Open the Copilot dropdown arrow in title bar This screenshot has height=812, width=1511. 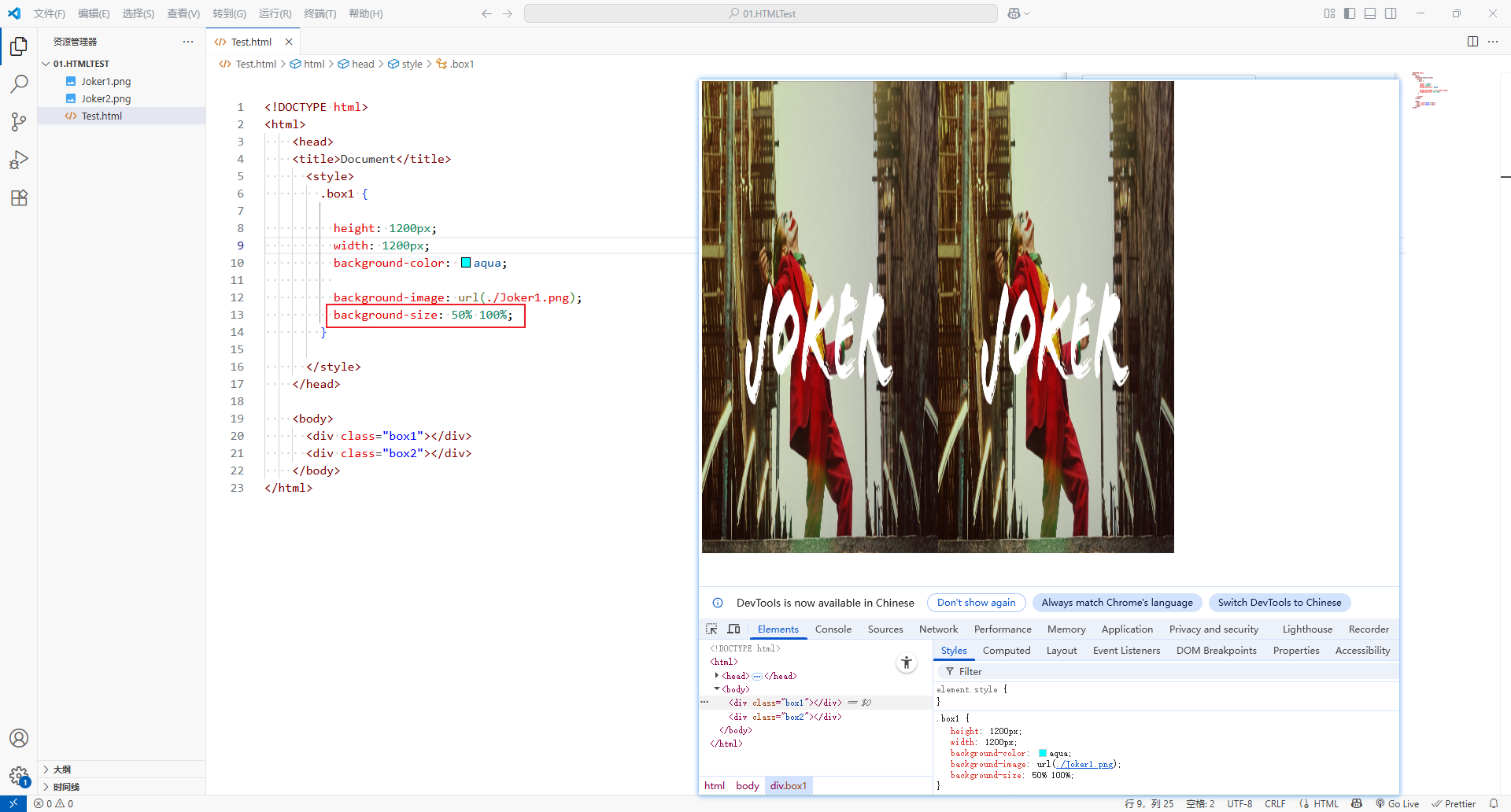(x=1027, y=13)
